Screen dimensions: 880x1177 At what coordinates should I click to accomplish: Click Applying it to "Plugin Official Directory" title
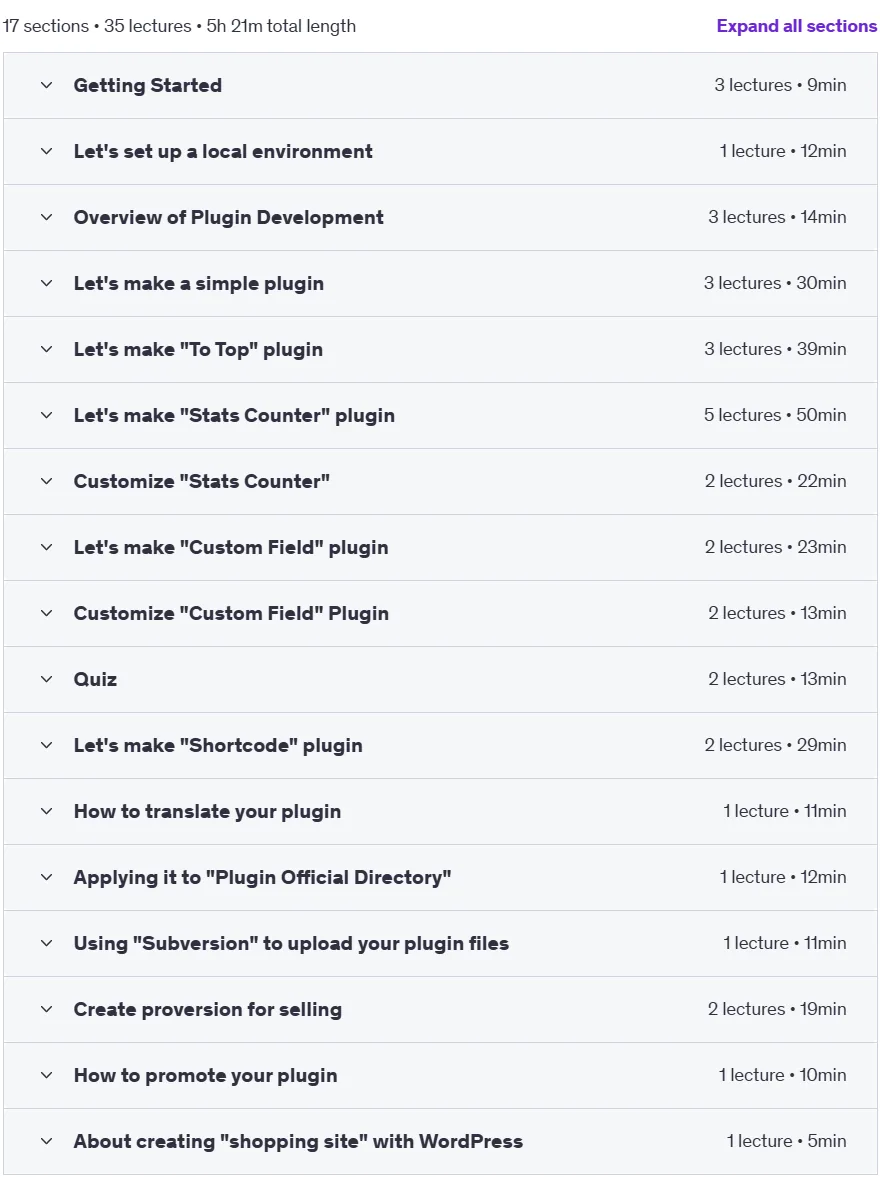(x=262, y=877)
